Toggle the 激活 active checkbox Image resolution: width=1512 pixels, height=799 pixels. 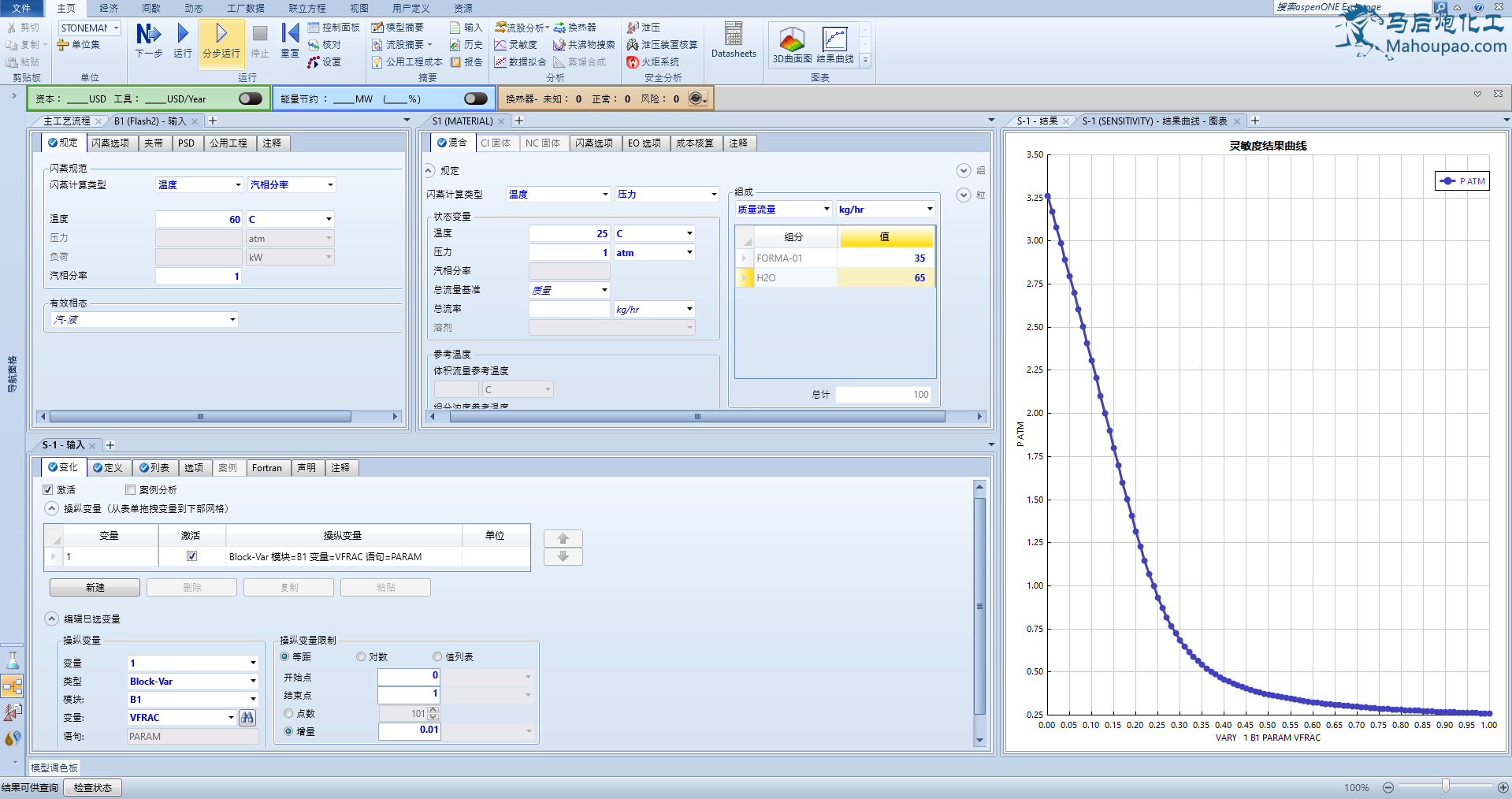coord(48,490)
